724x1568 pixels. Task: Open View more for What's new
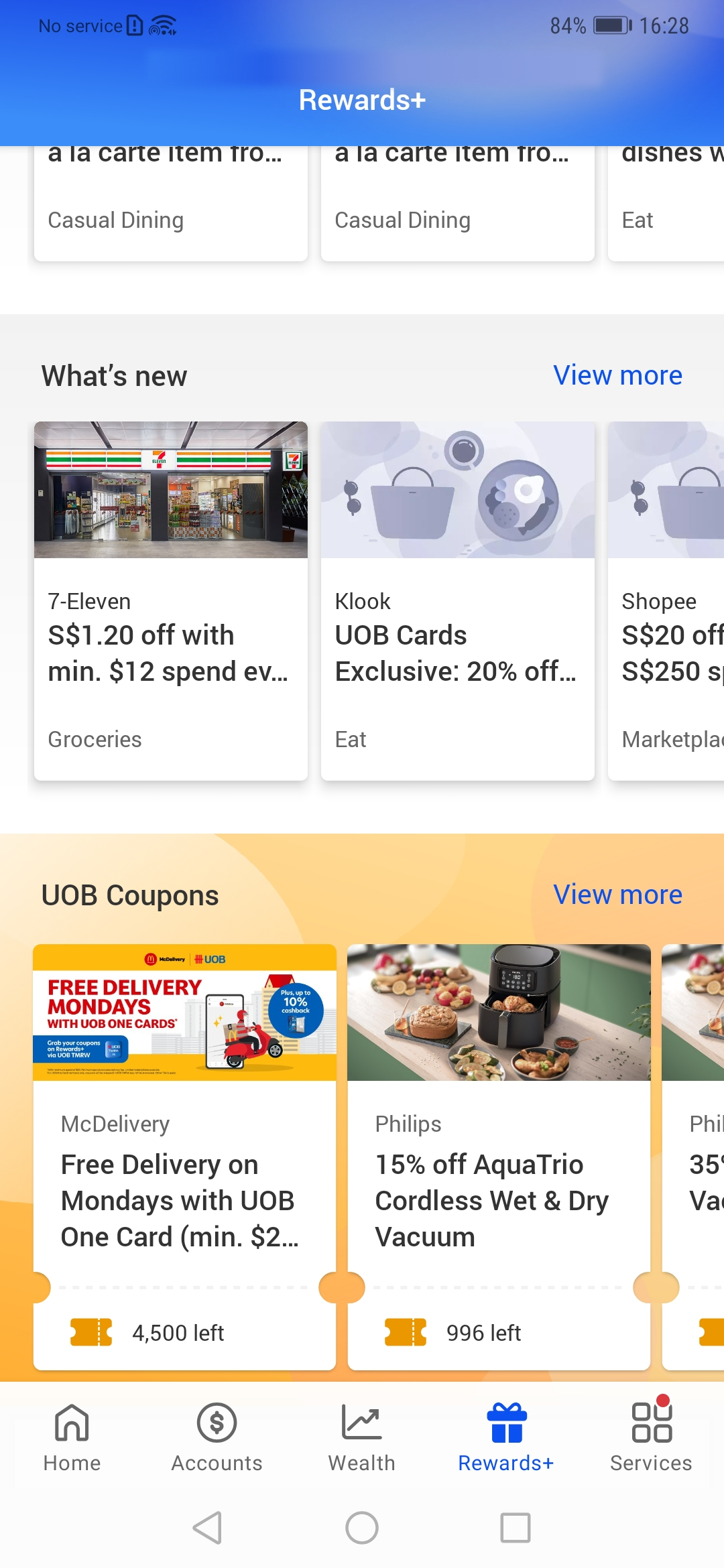coord(617,375)
